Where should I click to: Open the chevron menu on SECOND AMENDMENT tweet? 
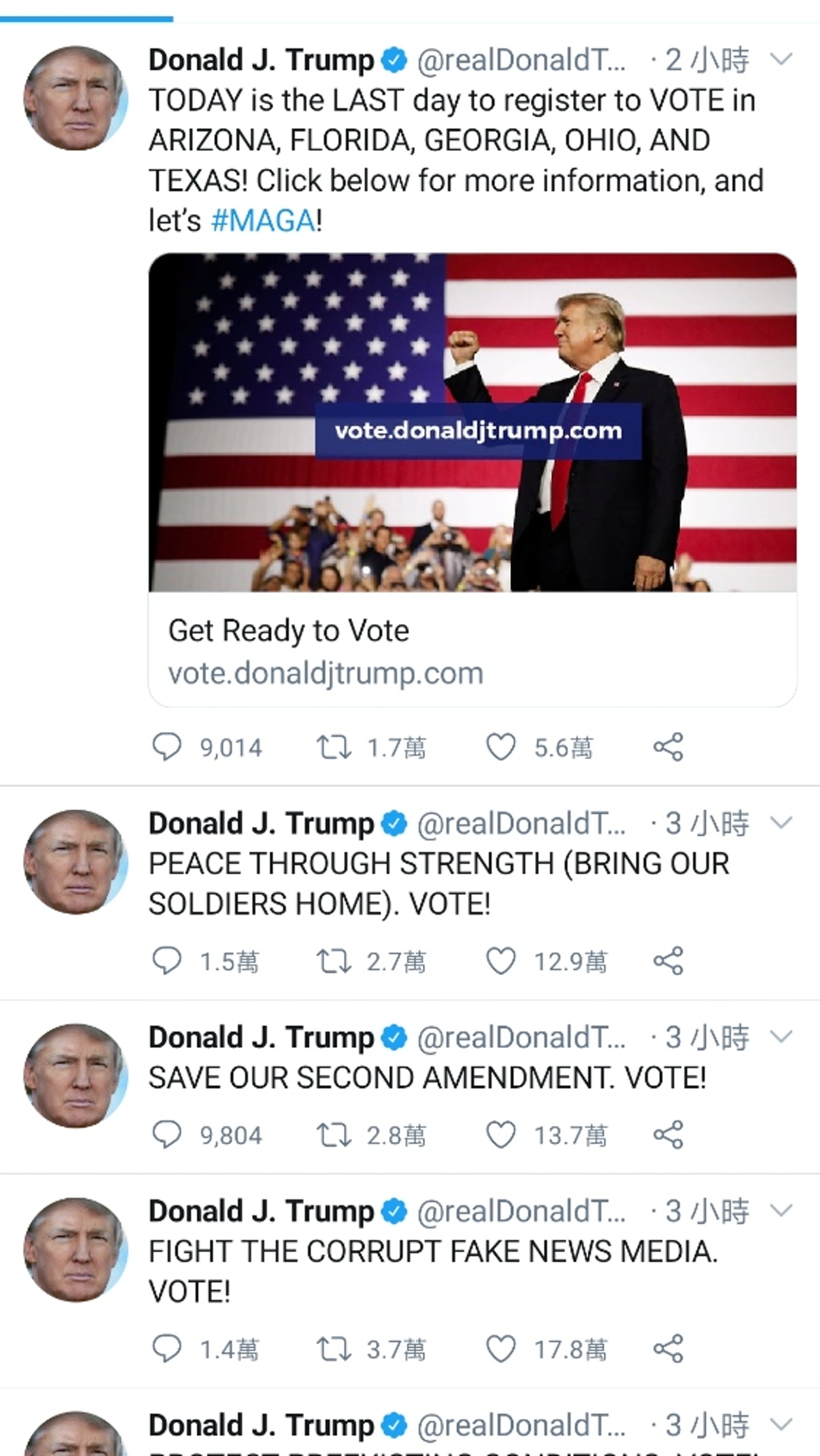click(781, 1036)
